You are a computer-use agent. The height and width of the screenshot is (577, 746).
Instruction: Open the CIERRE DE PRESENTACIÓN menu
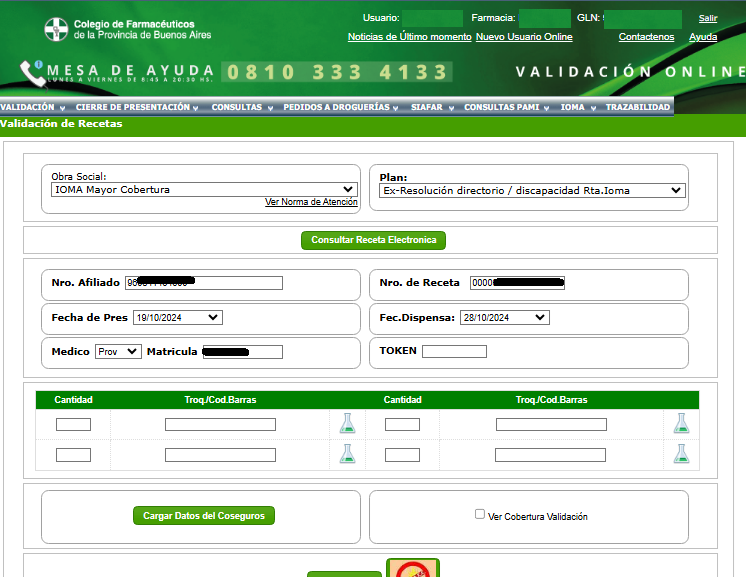coord(137,108)
